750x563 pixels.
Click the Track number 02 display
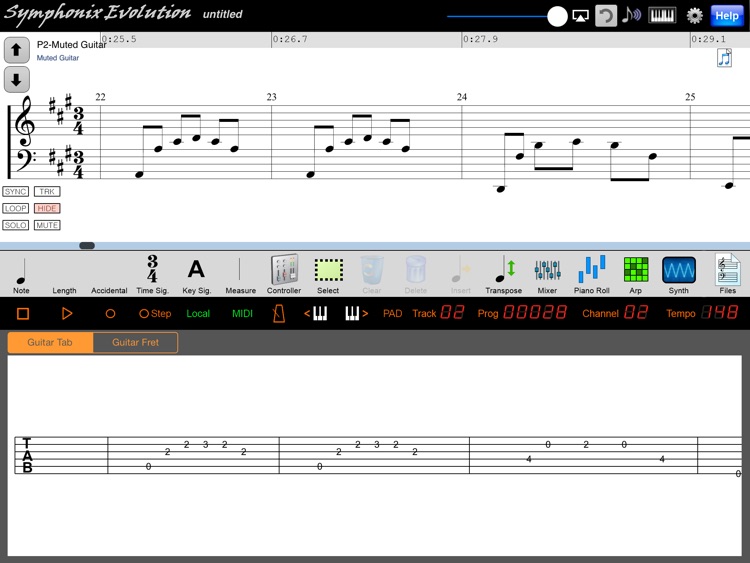pos(452,313)
